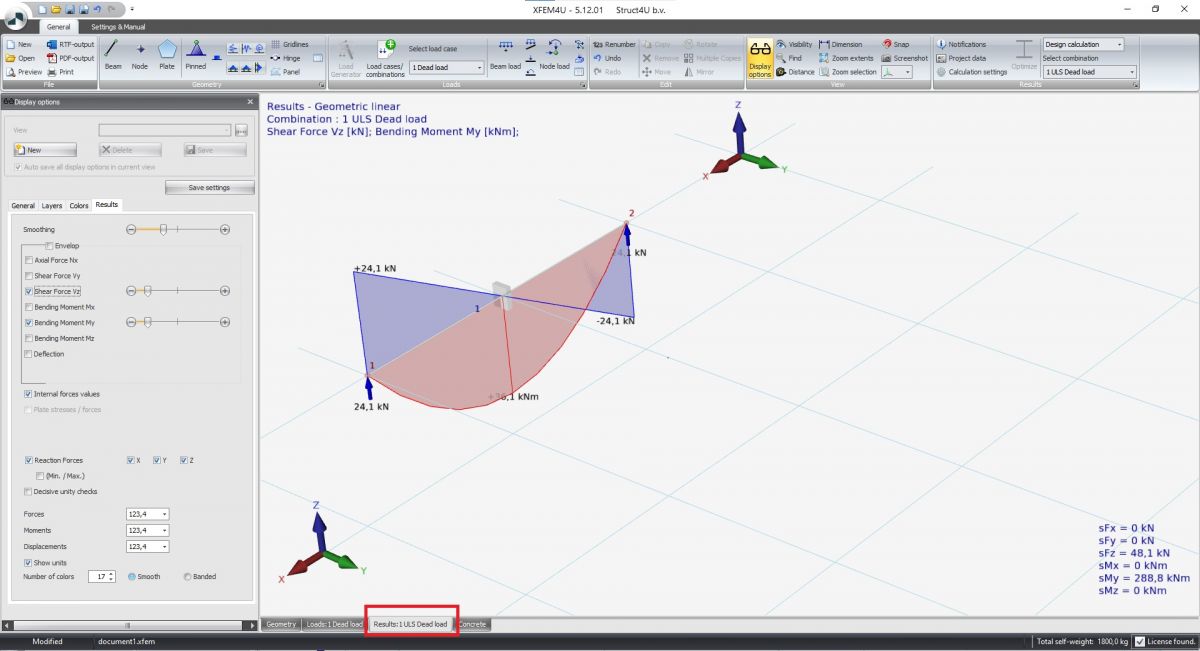Add a Beam load
The width and height of the screenshot is (1200, 651).
click(505, 54)
